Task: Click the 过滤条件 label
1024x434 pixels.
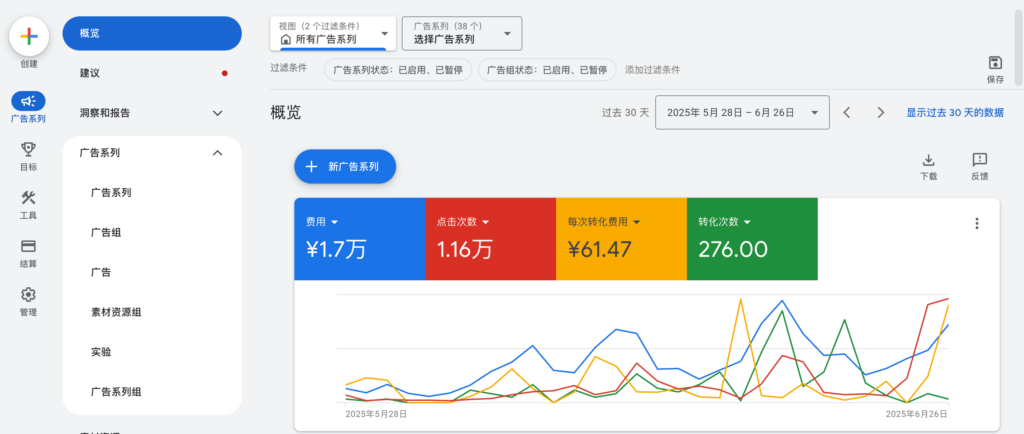Action: pos(288,68)
